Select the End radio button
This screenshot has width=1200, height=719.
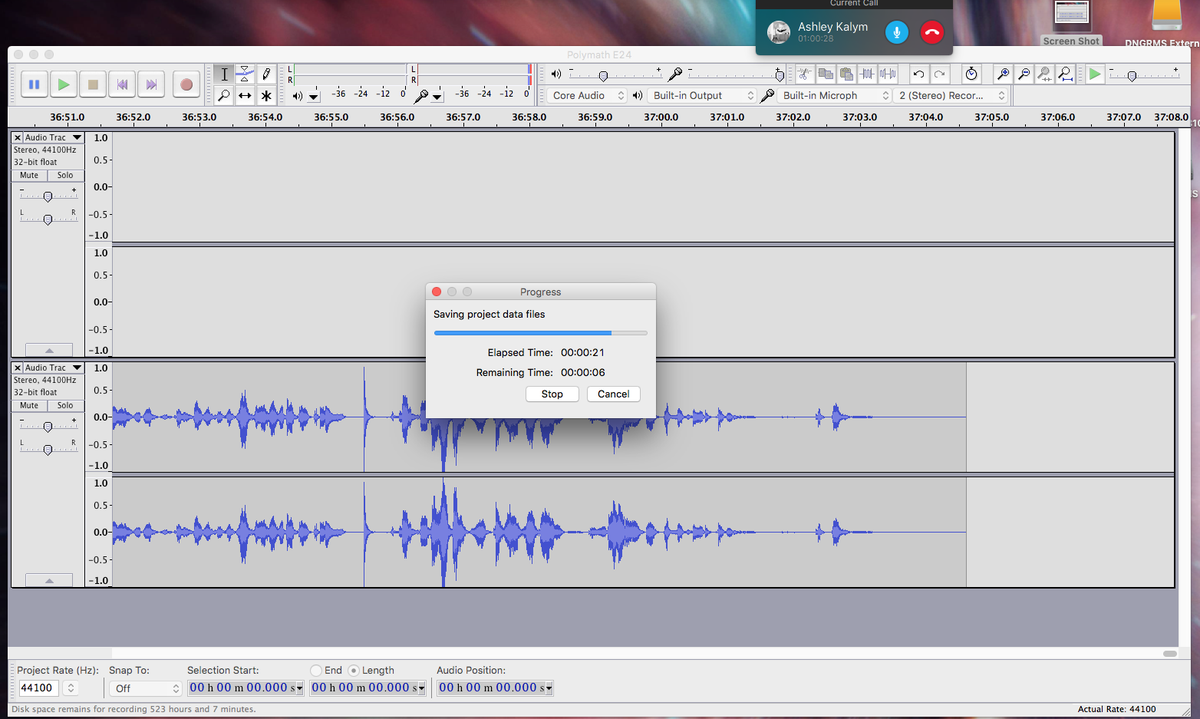(317, 670)
